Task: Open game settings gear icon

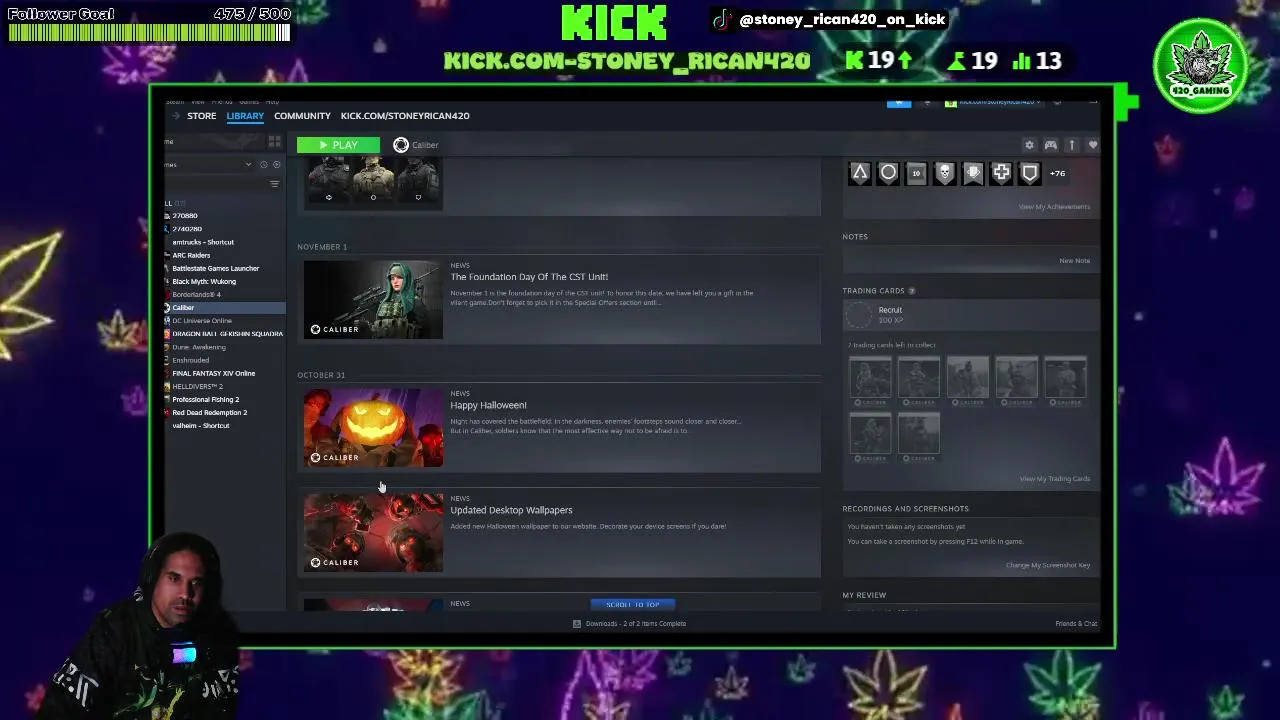Action: [1029, 145]
